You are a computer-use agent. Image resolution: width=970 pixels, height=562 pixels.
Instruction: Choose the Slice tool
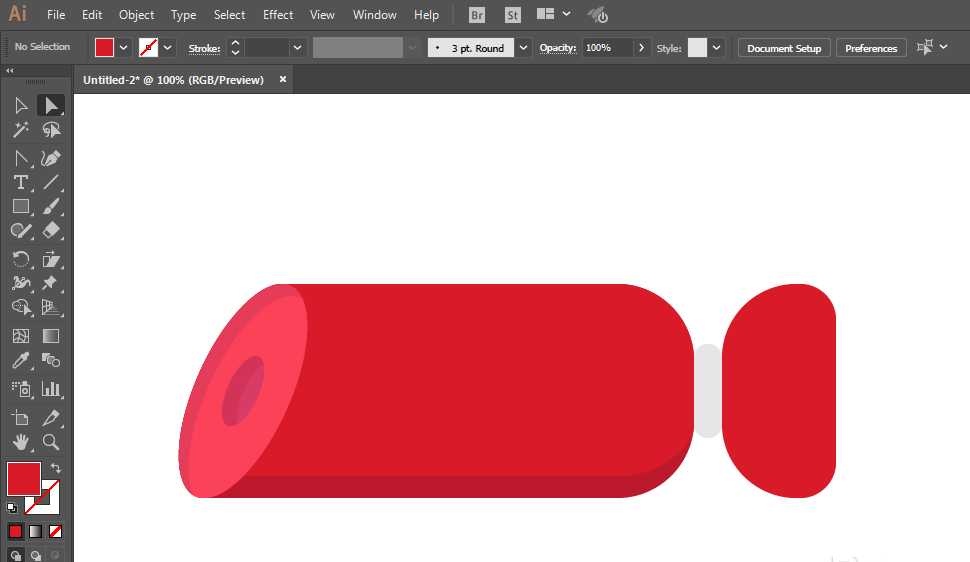51,418
